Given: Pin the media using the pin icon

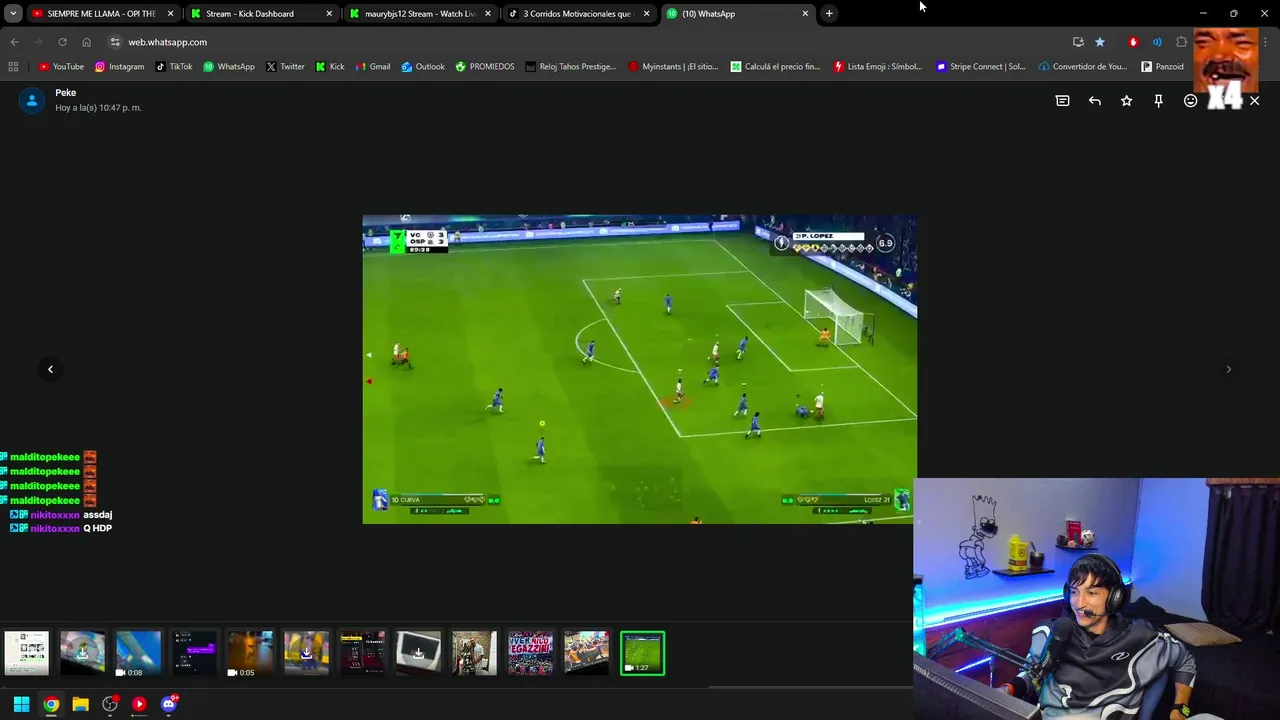Looking at the screenshot, I should 1159,101.
